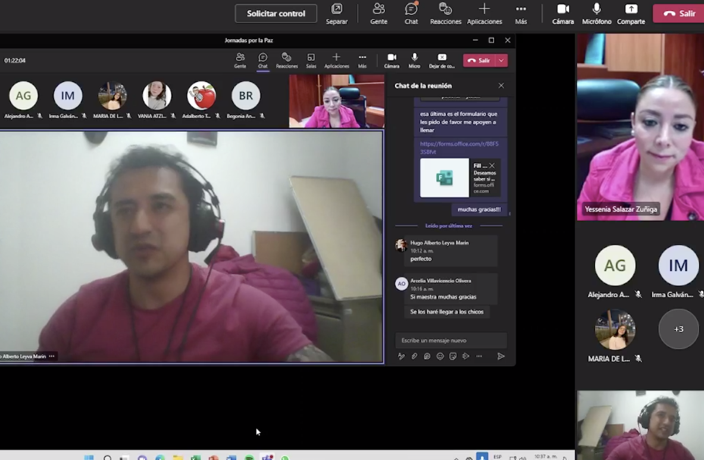Toggle Micrófono in the top meeting toolbar
This screenshot has width=704, height=460.
coord(596,14)
